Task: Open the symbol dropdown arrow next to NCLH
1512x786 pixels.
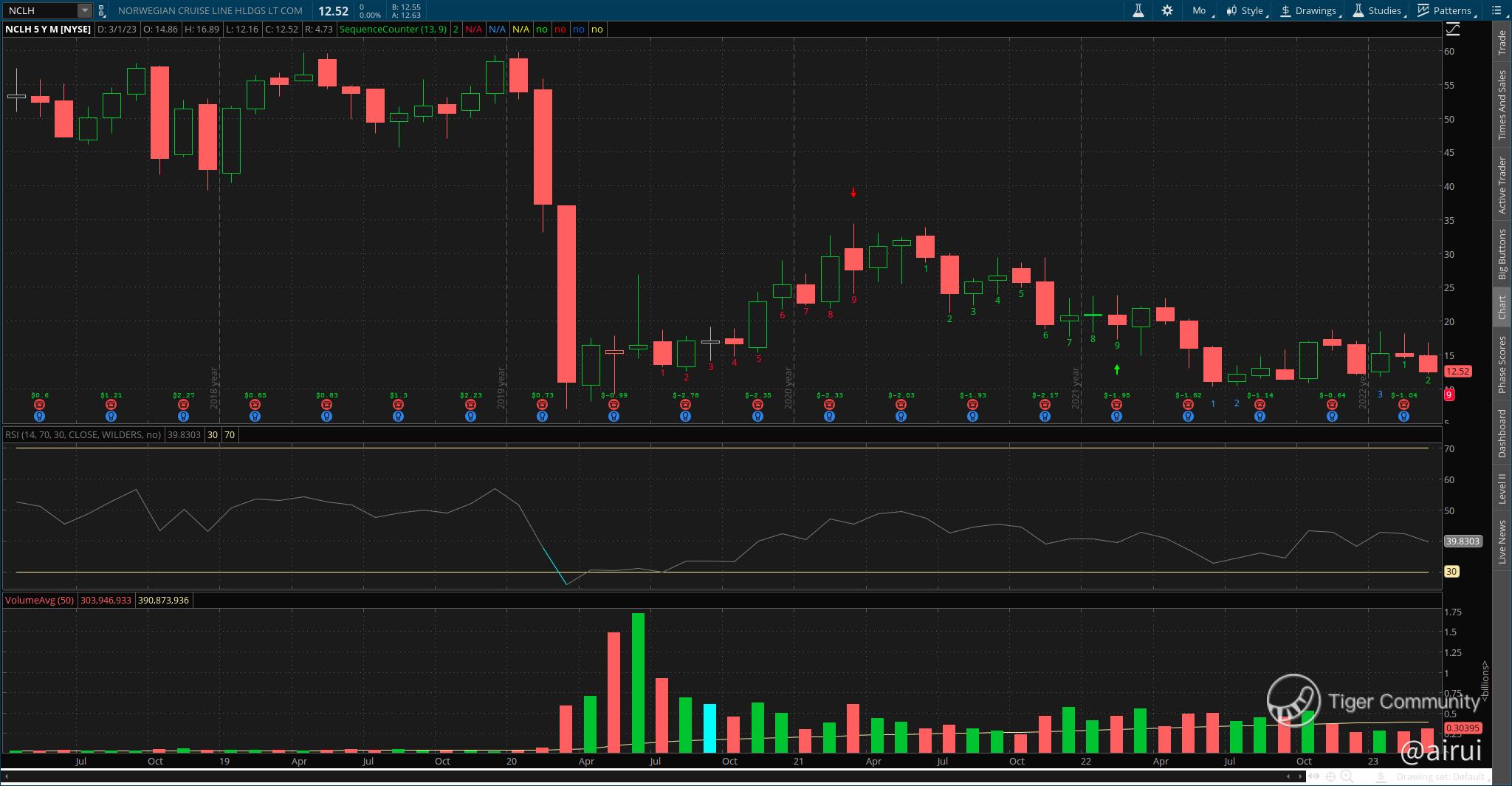Action: 84,10
